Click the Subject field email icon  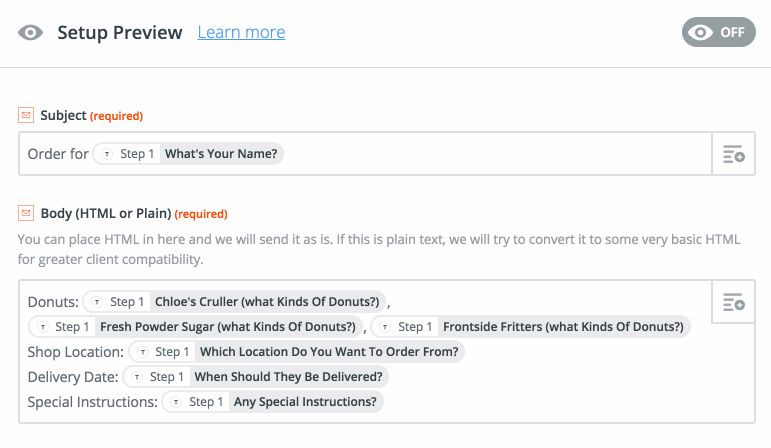point(26,115)
